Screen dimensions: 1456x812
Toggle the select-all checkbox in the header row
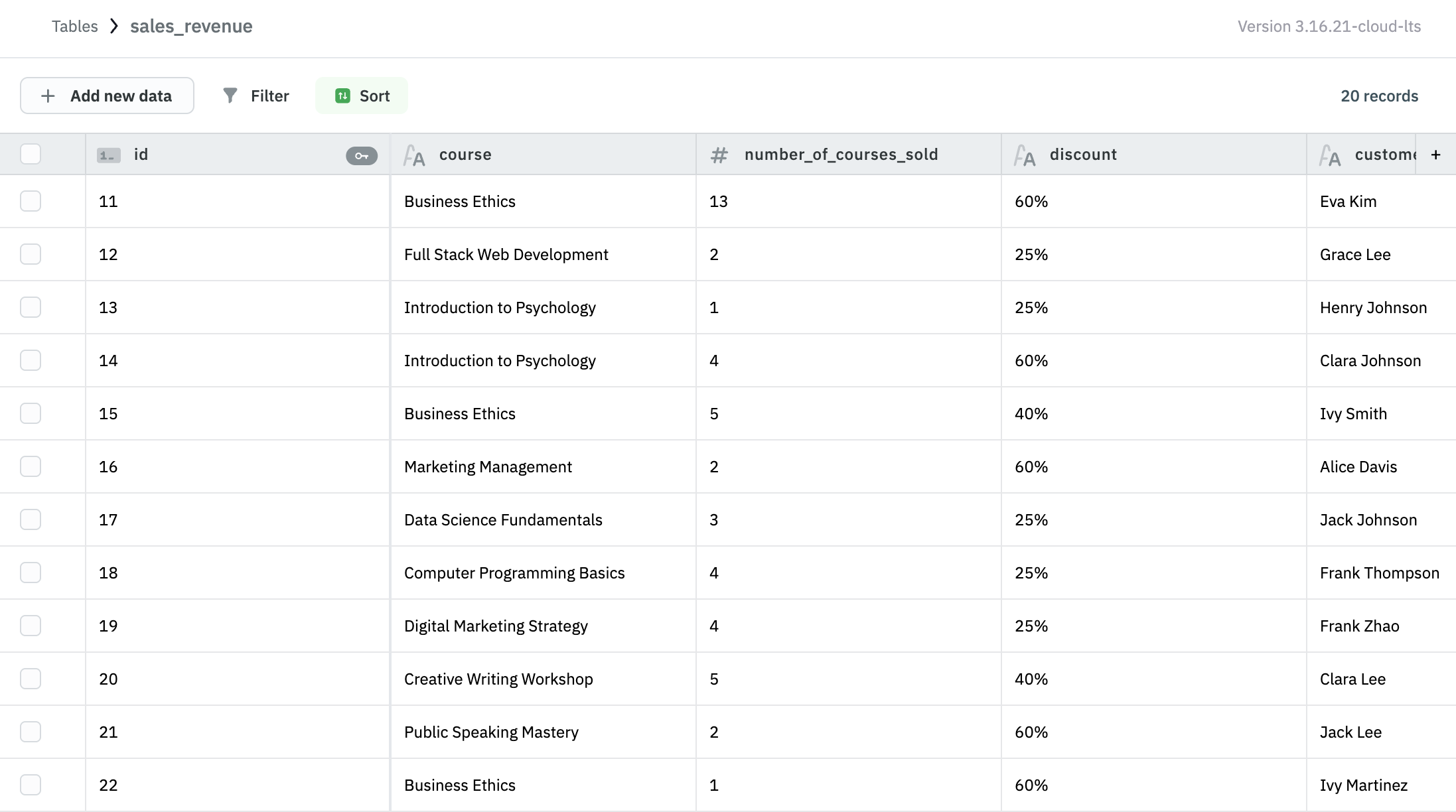[x=30, y=153]
